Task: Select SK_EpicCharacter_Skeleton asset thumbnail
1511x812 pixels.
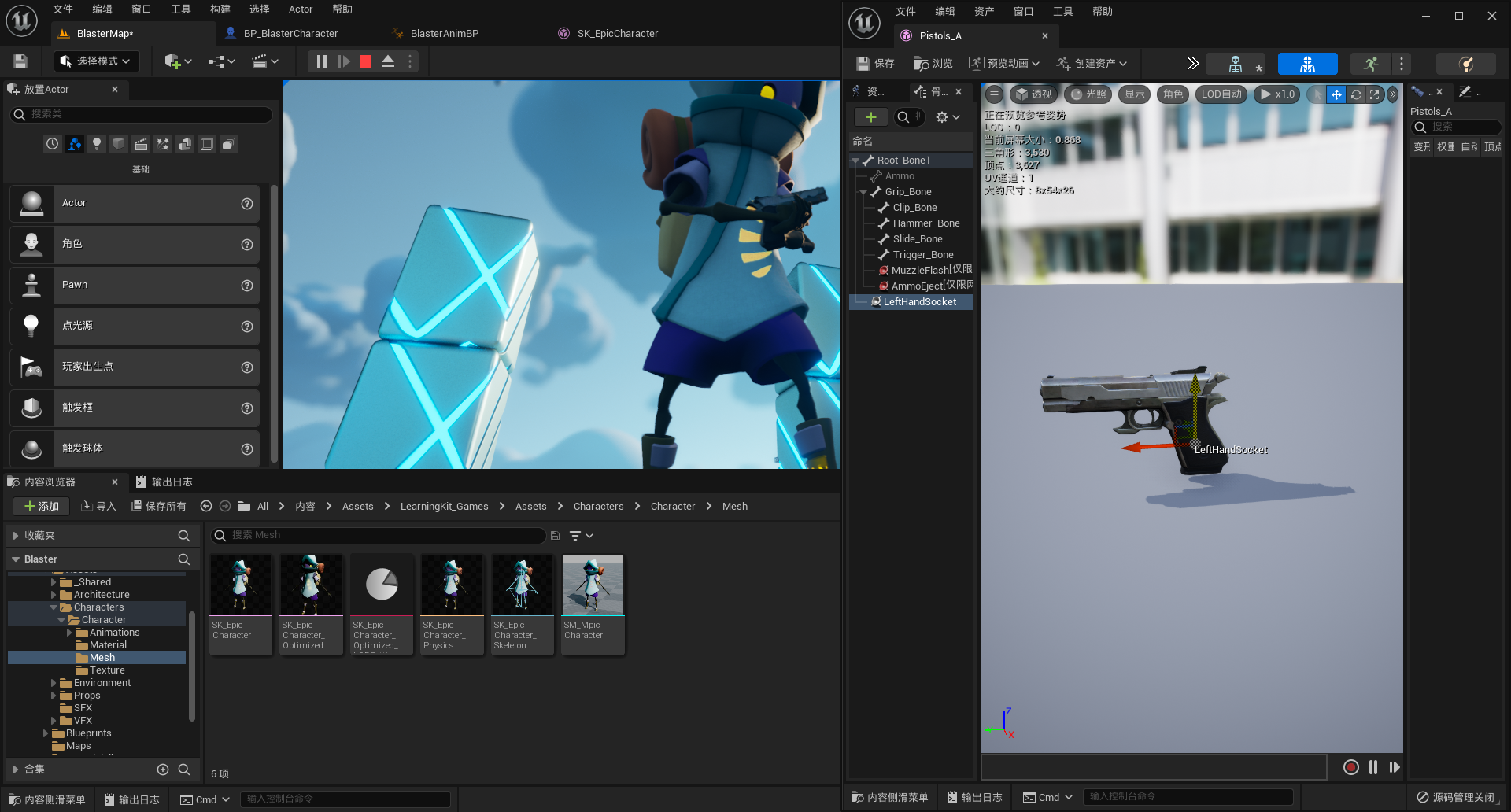Action: coord(523,604)
